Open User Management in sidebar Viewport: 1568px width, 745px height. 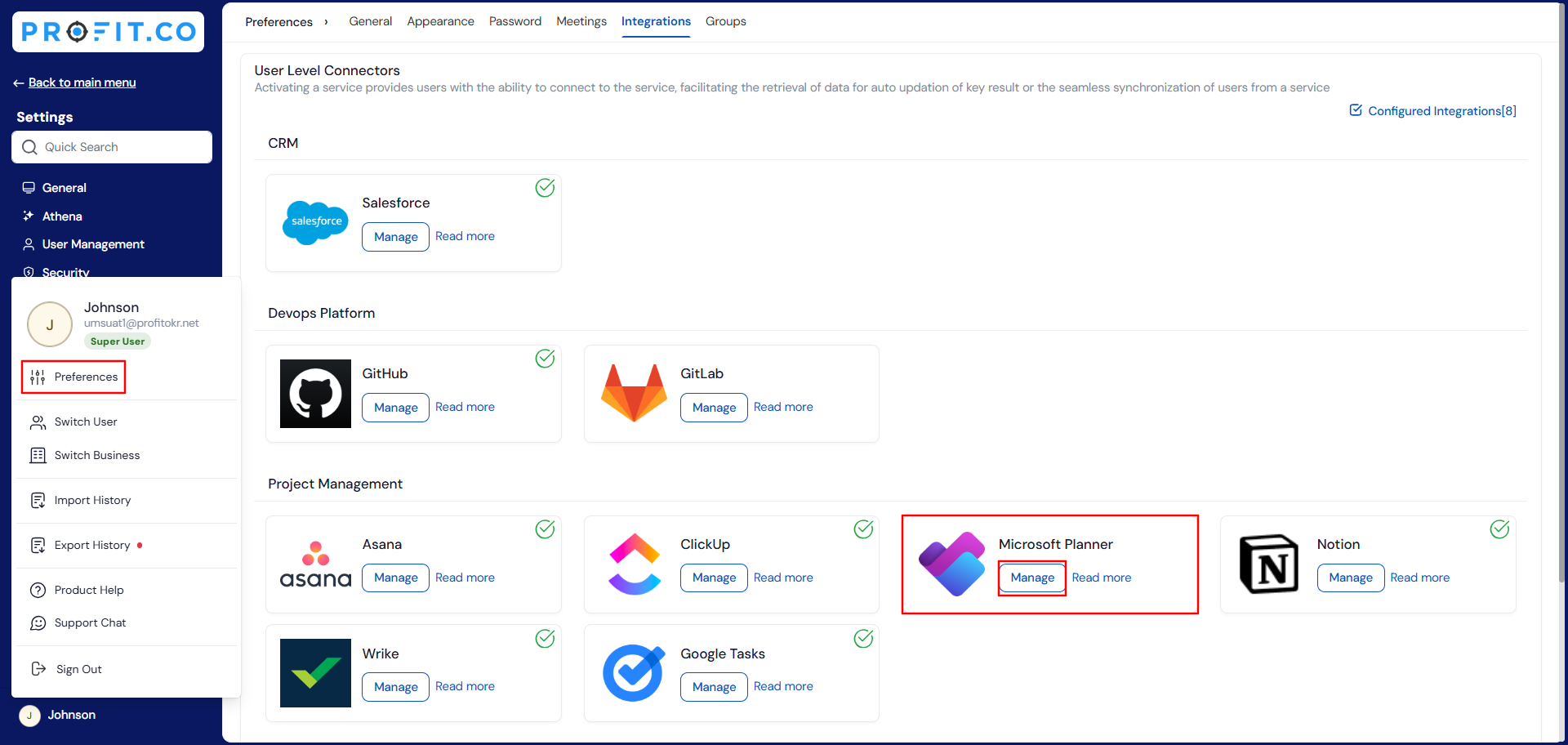pos(84,244)
